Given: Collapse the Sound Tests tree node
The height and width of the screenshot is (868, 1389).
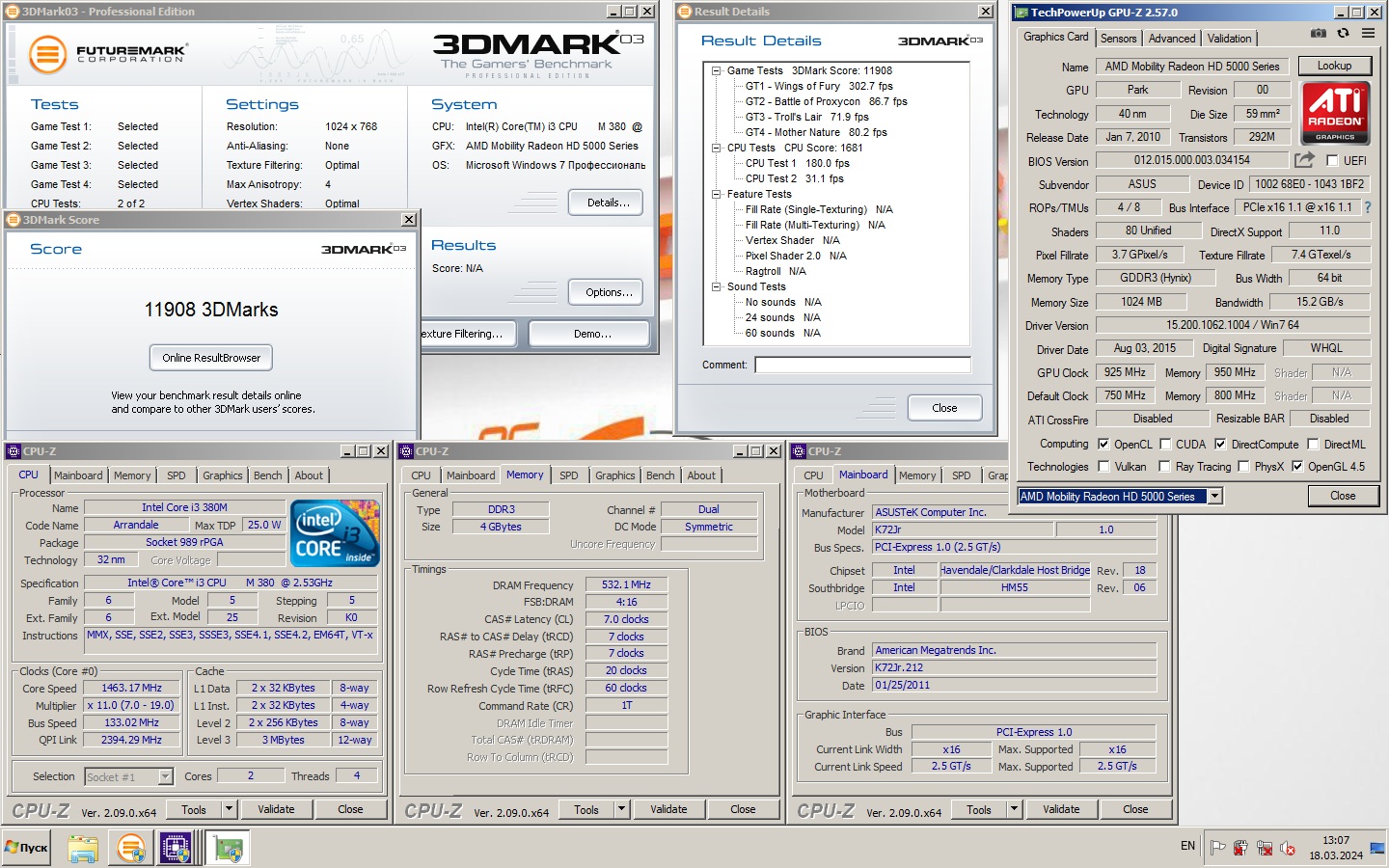Looking at the screenshot, I should [717, 286].
